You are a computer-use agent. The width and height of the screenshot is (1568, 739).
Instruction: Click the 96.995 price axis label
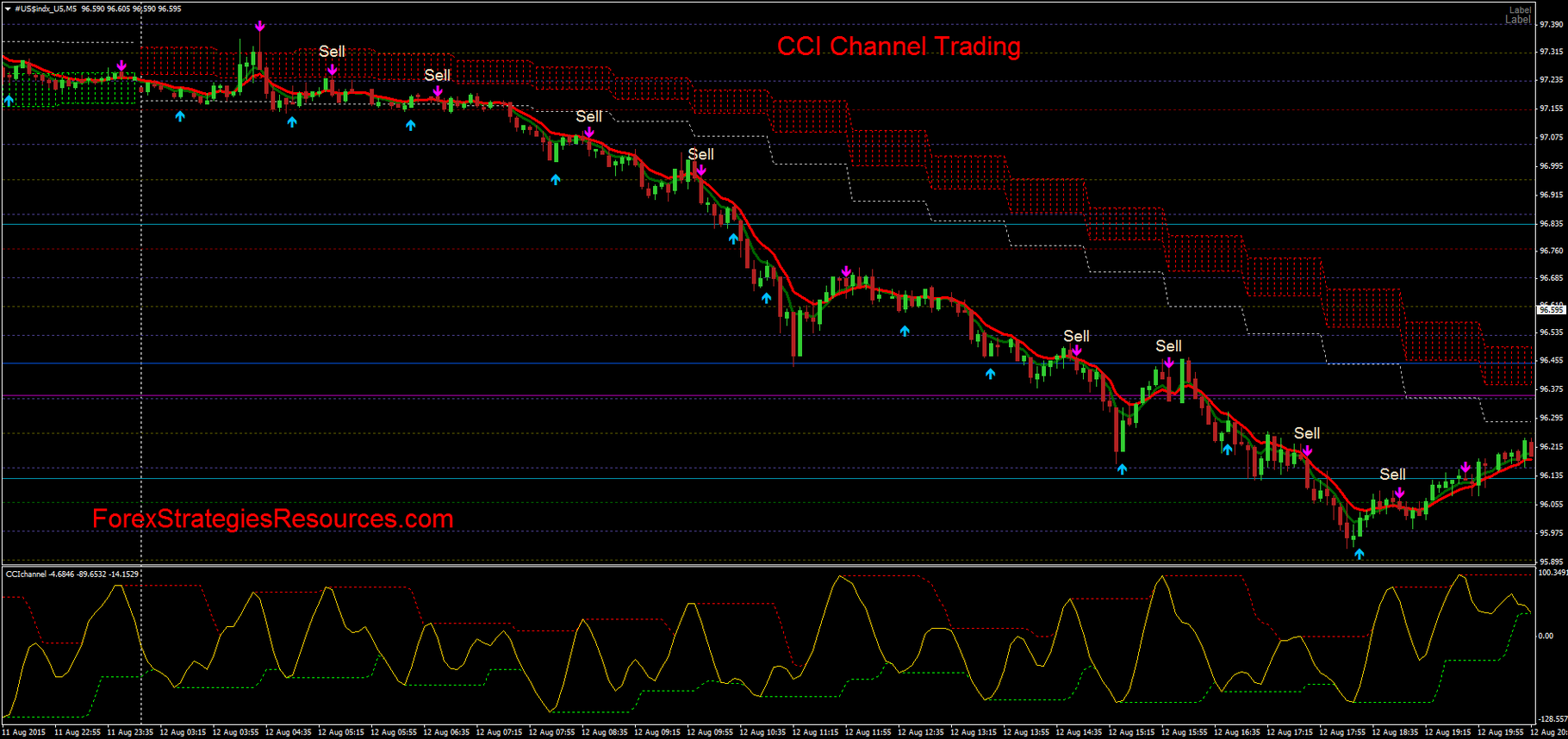(x=1552, y=166)
